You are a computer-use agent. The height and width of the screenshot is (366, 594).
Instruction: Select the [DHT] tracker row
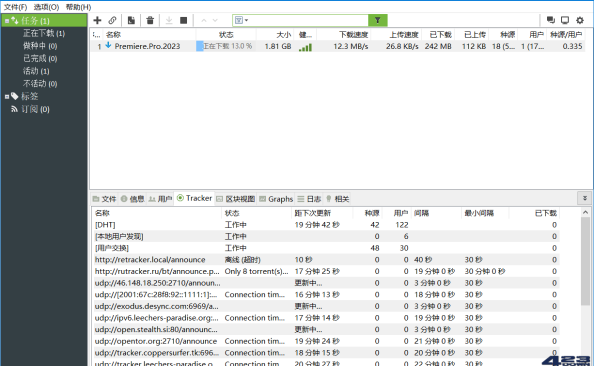coord(326,225)
